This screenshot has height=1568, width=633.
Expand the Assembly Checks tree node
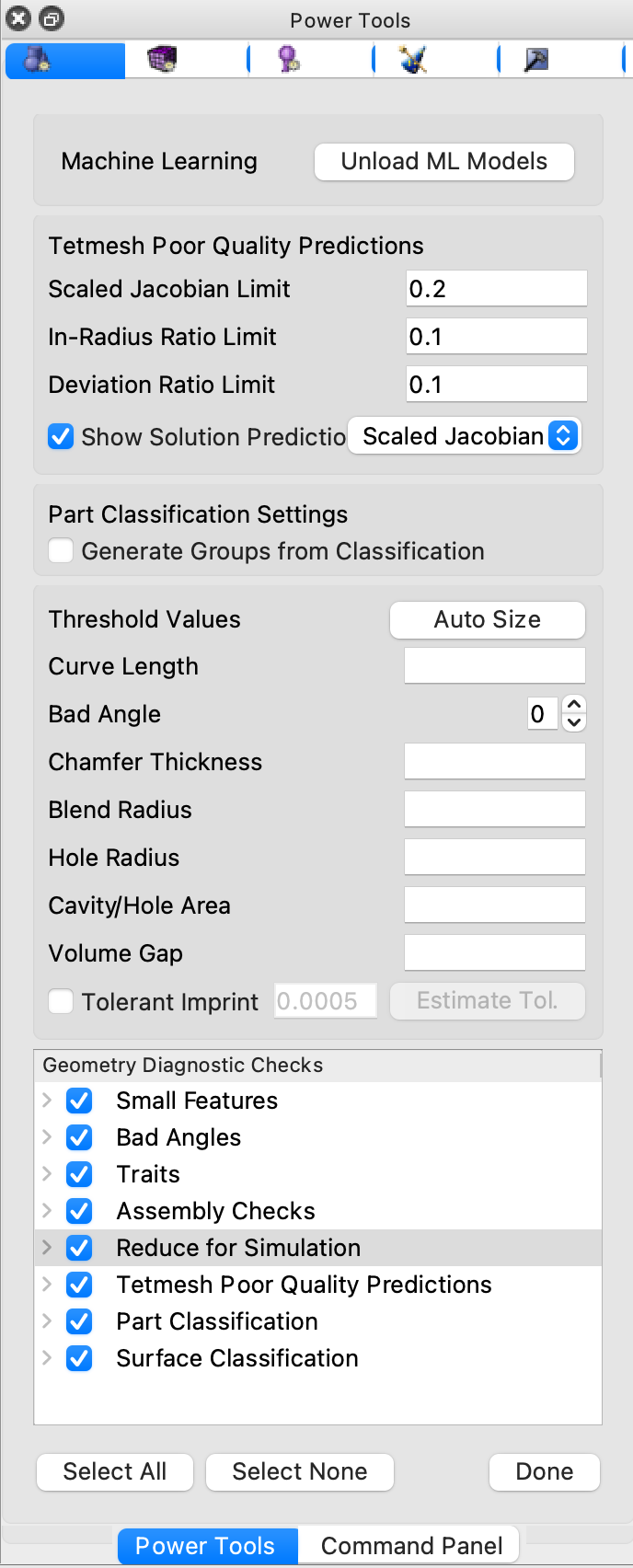click(x=47, y=1211)
